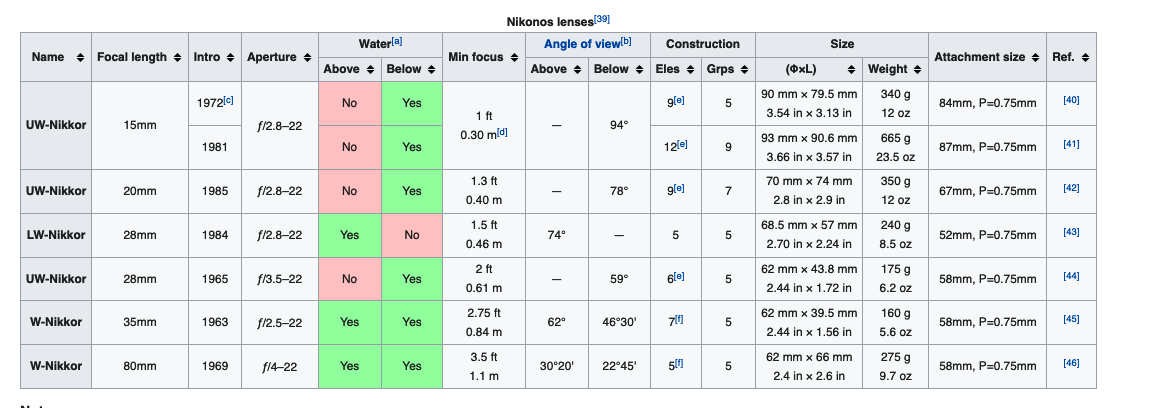Click the 15mm focal length cell
Screen dimensions: 1149x408
[x=139, y=125]
